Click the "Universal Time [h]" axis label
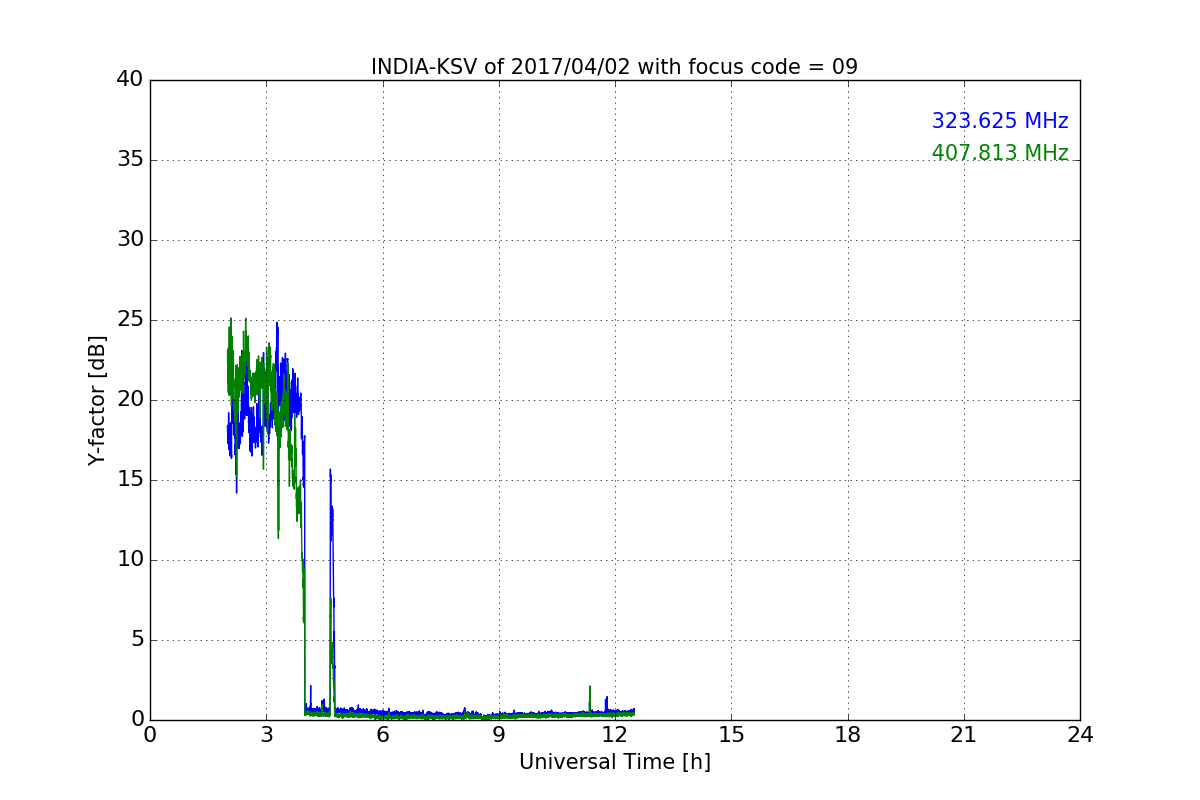The width and height of the screenshot is (1200, 800). [614, 762]
